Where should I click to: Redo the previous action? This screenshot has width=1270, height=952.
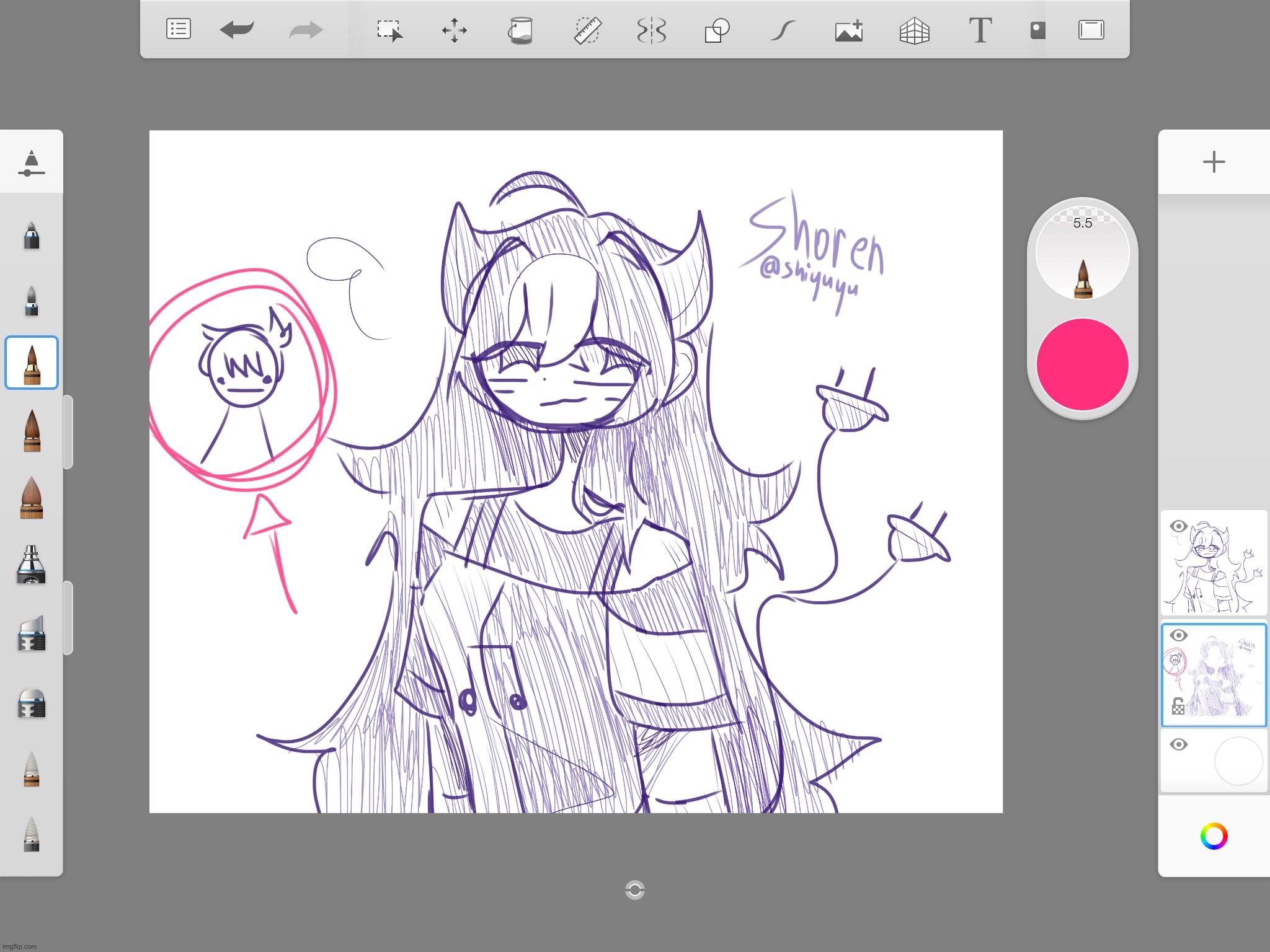click(305, 29)
